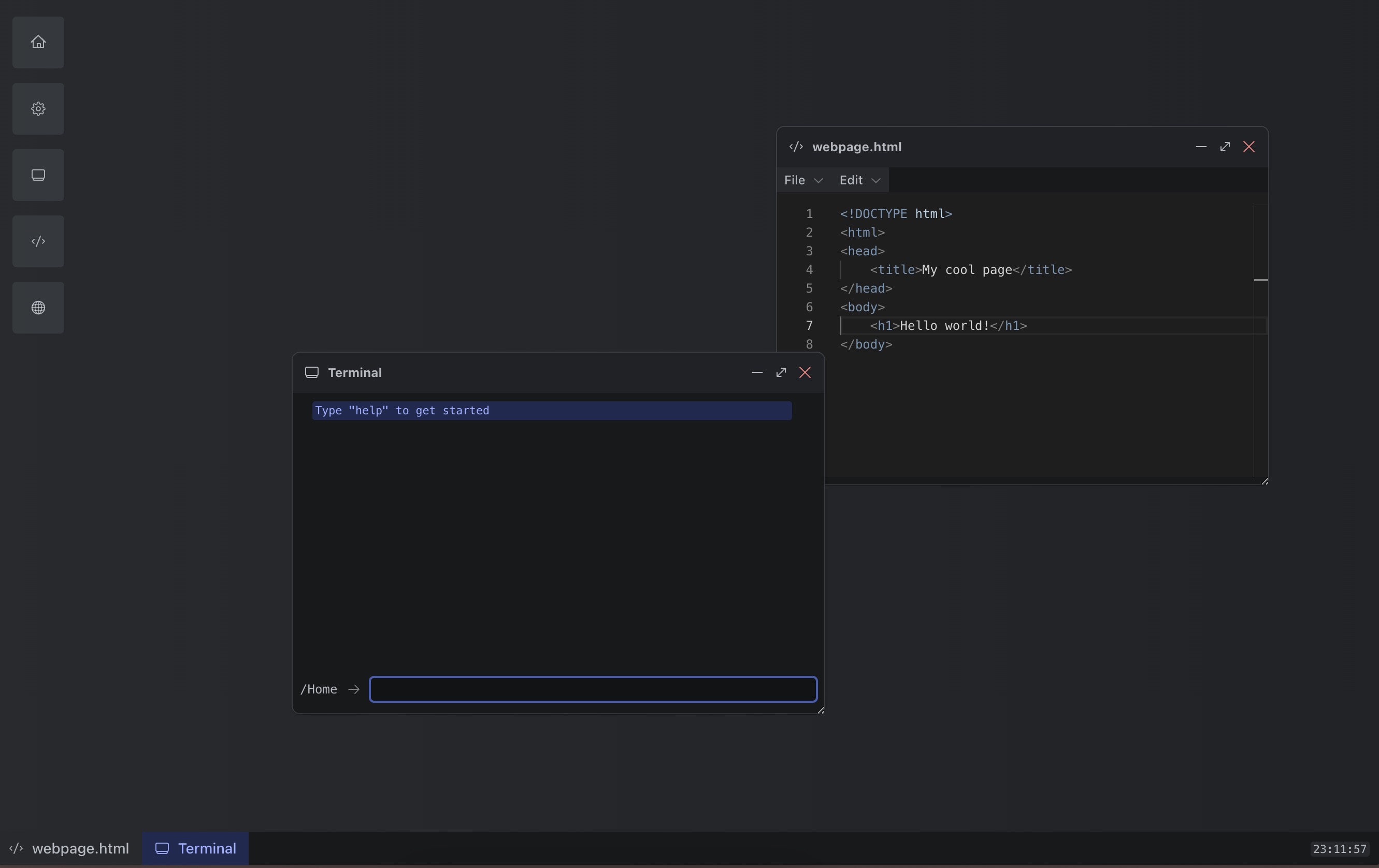Click the </head> closing tag line

tap(866, 288)
